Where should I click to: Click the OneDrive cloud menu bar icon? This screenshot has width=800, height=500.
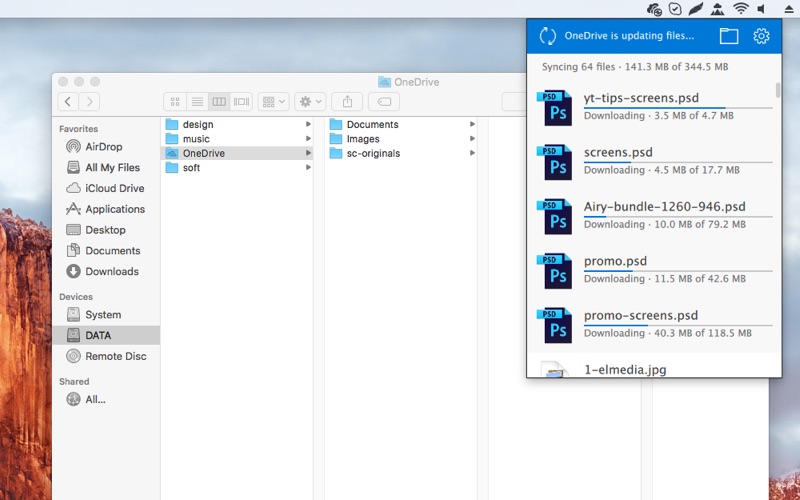click(x=654, y=9)
